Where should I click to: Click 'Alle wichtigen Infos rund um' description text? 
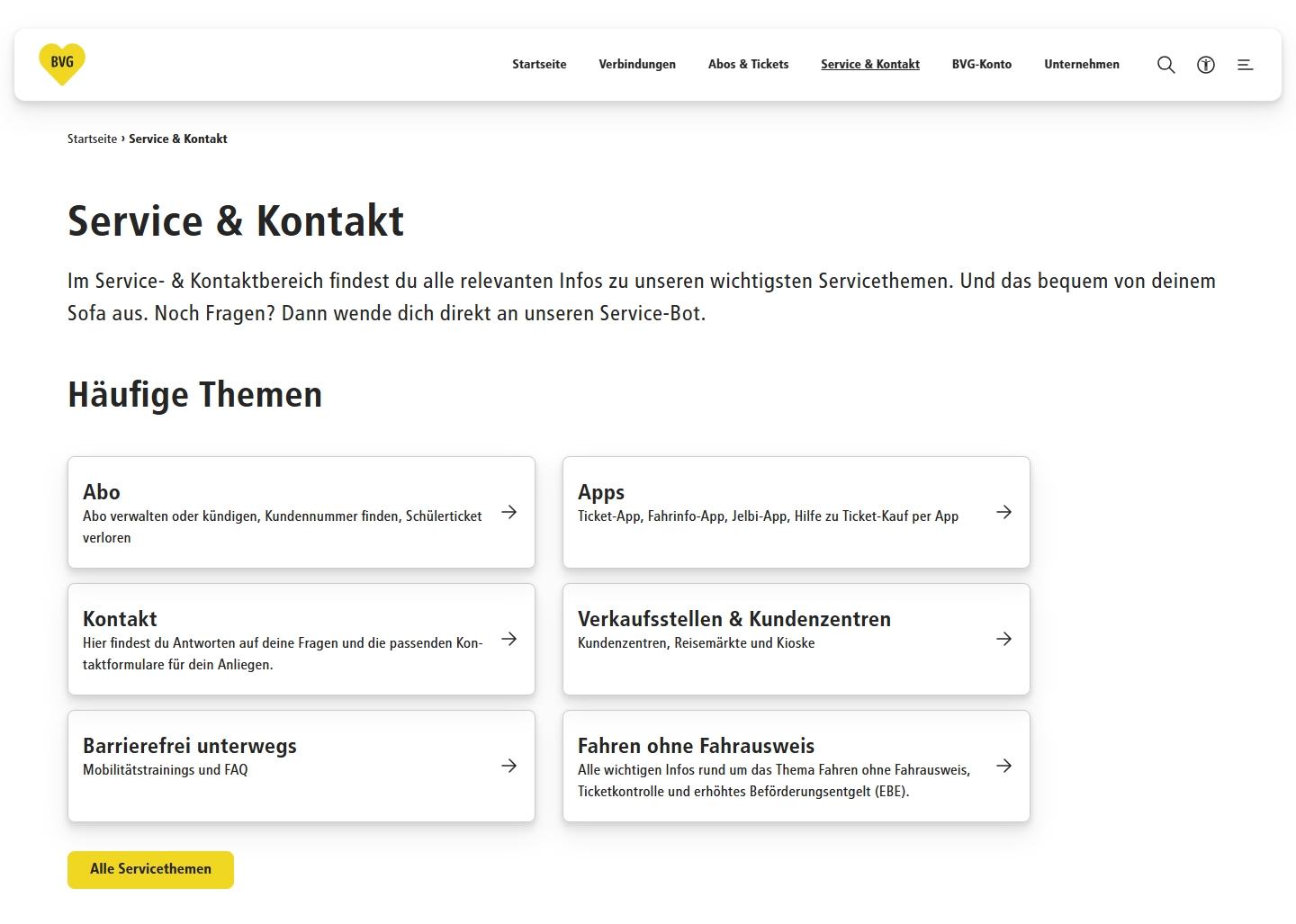coord(774,781)
